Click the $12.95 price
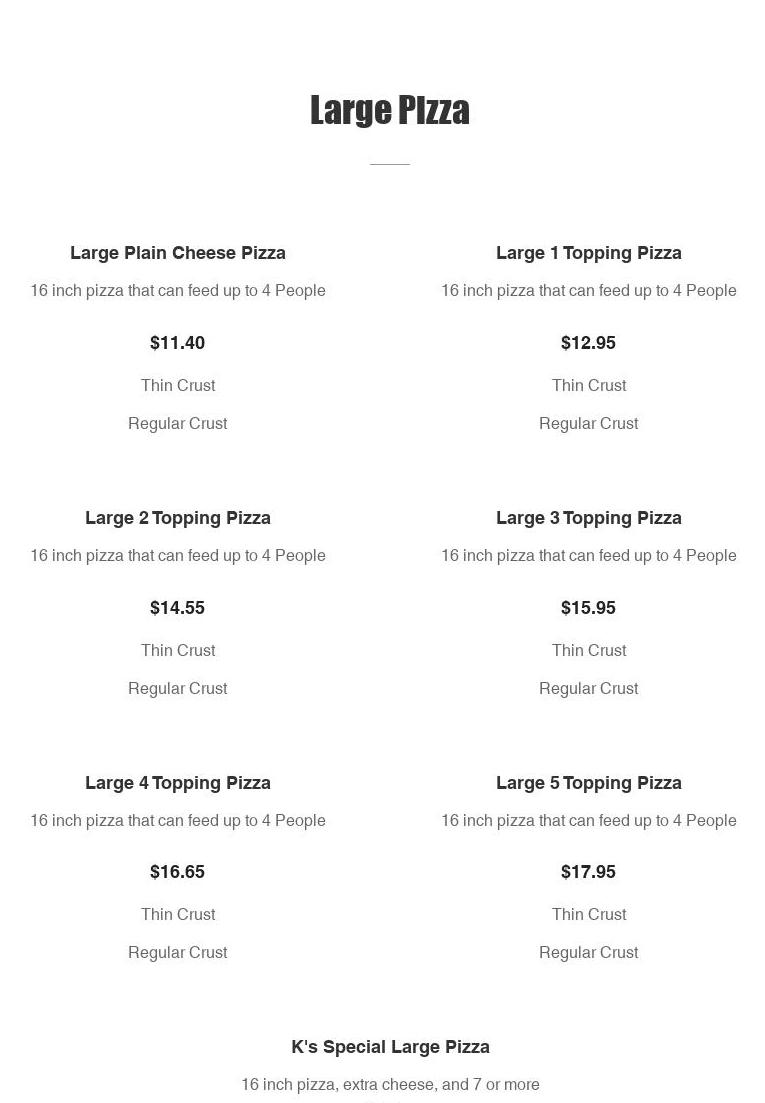This screenshot has width=765, height=1103. point(588,343)
